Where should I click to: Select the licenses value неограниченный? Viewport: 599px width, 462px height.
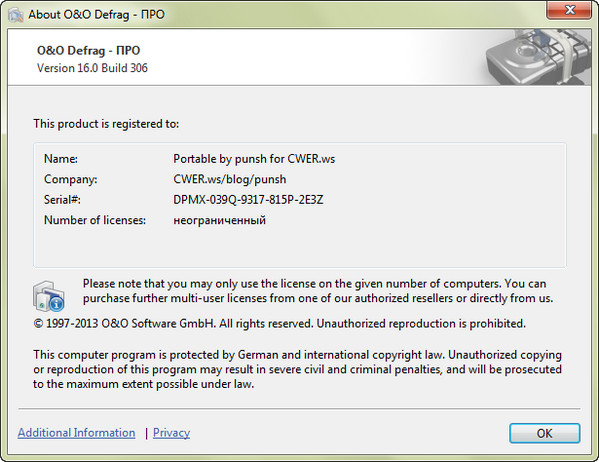pyautogui.click(x=220, y=220)
